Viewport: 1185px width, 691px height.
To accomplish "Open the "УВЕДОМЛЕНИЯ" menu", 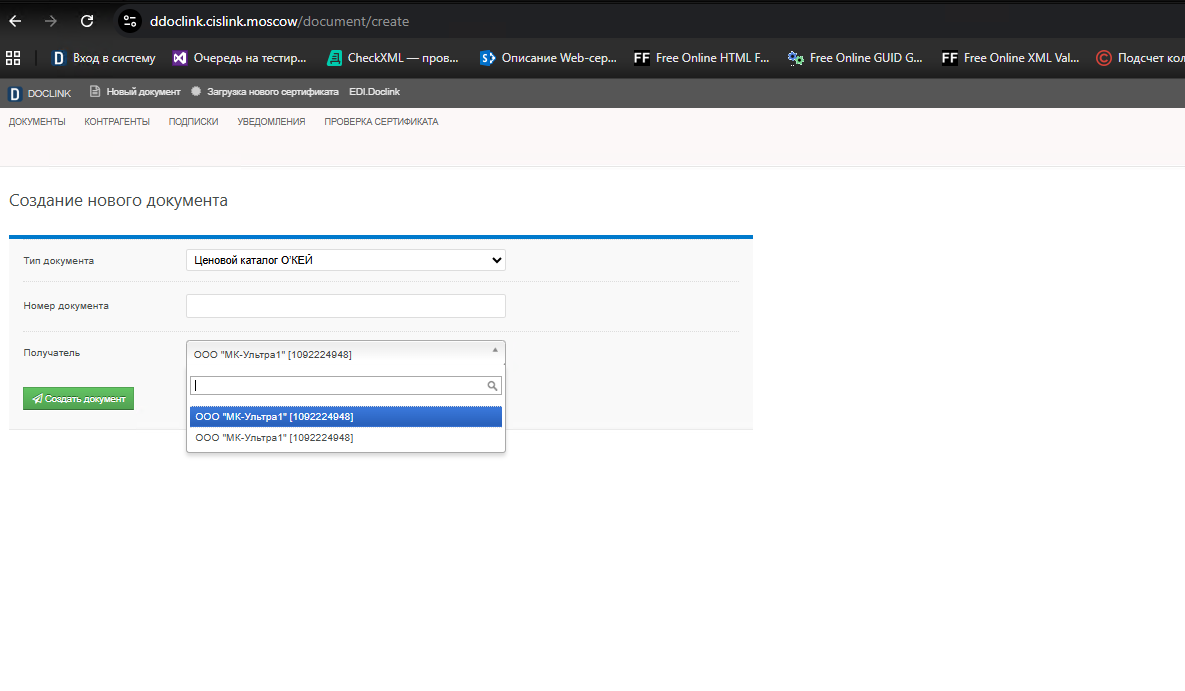I will [271, 122].
